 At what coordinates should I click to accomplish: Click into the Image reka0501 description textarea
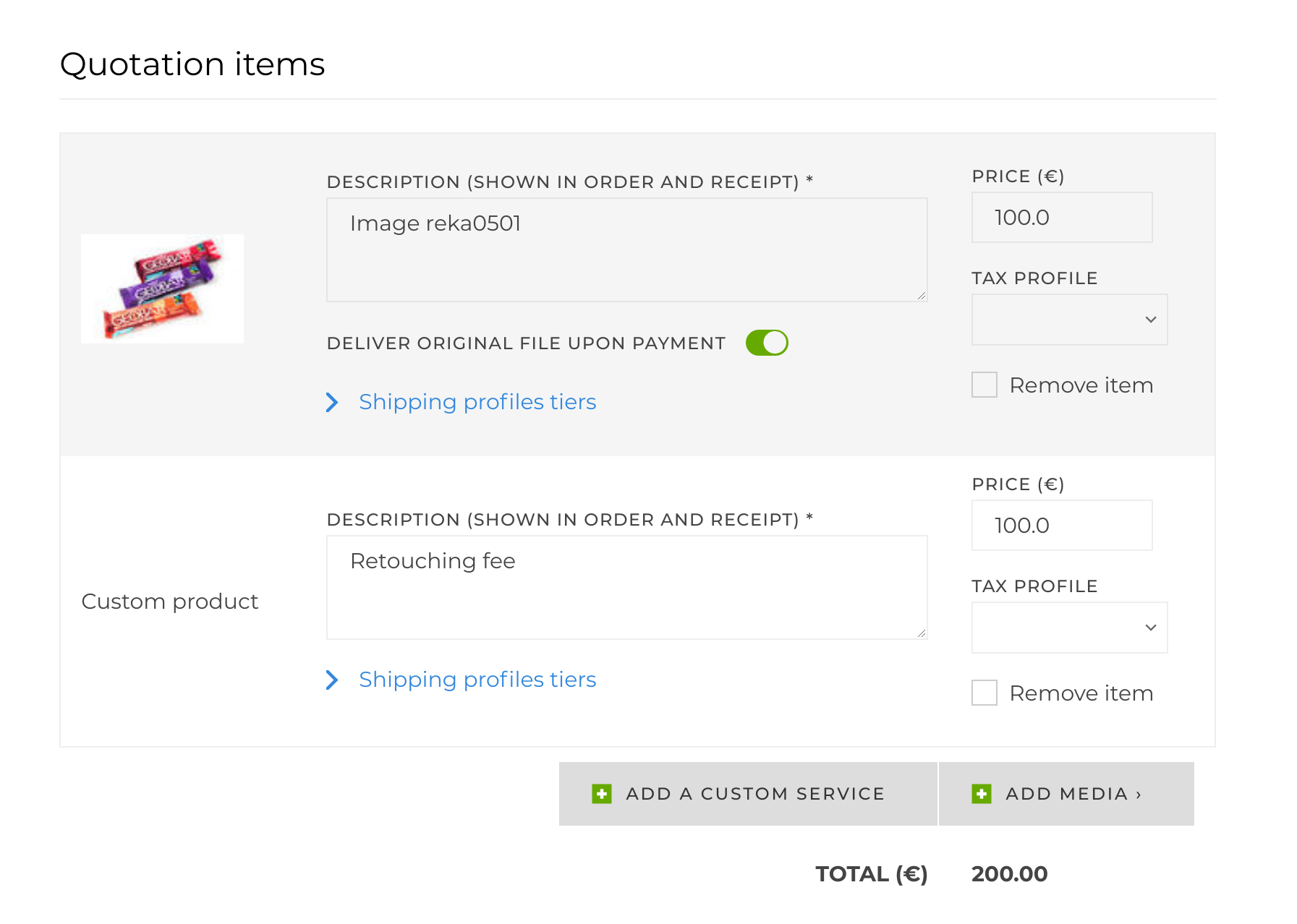click(627, 249)
